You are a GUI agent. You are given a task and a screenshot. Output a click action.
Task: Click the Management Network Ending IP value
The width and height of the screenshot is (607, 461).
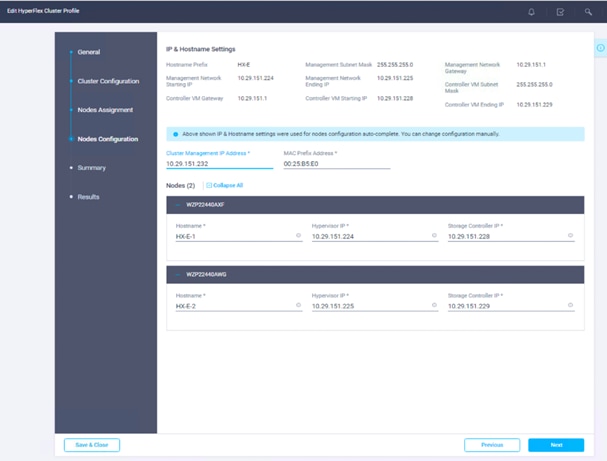click(395, 78)
